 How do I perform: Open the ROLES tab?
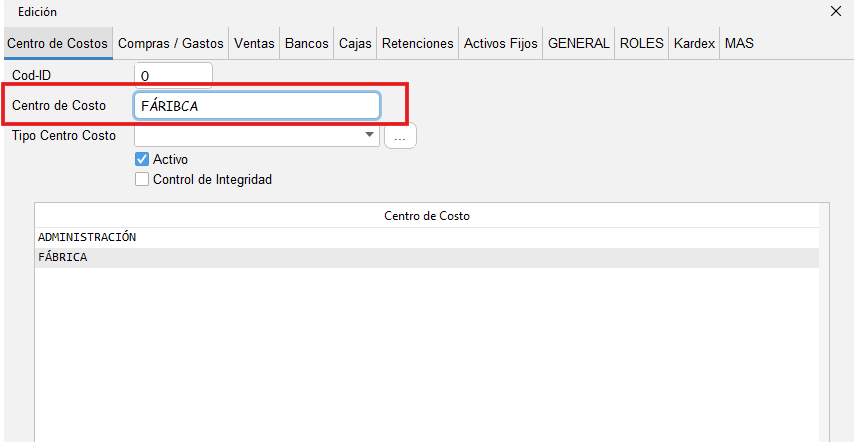(x=641, y=44)
